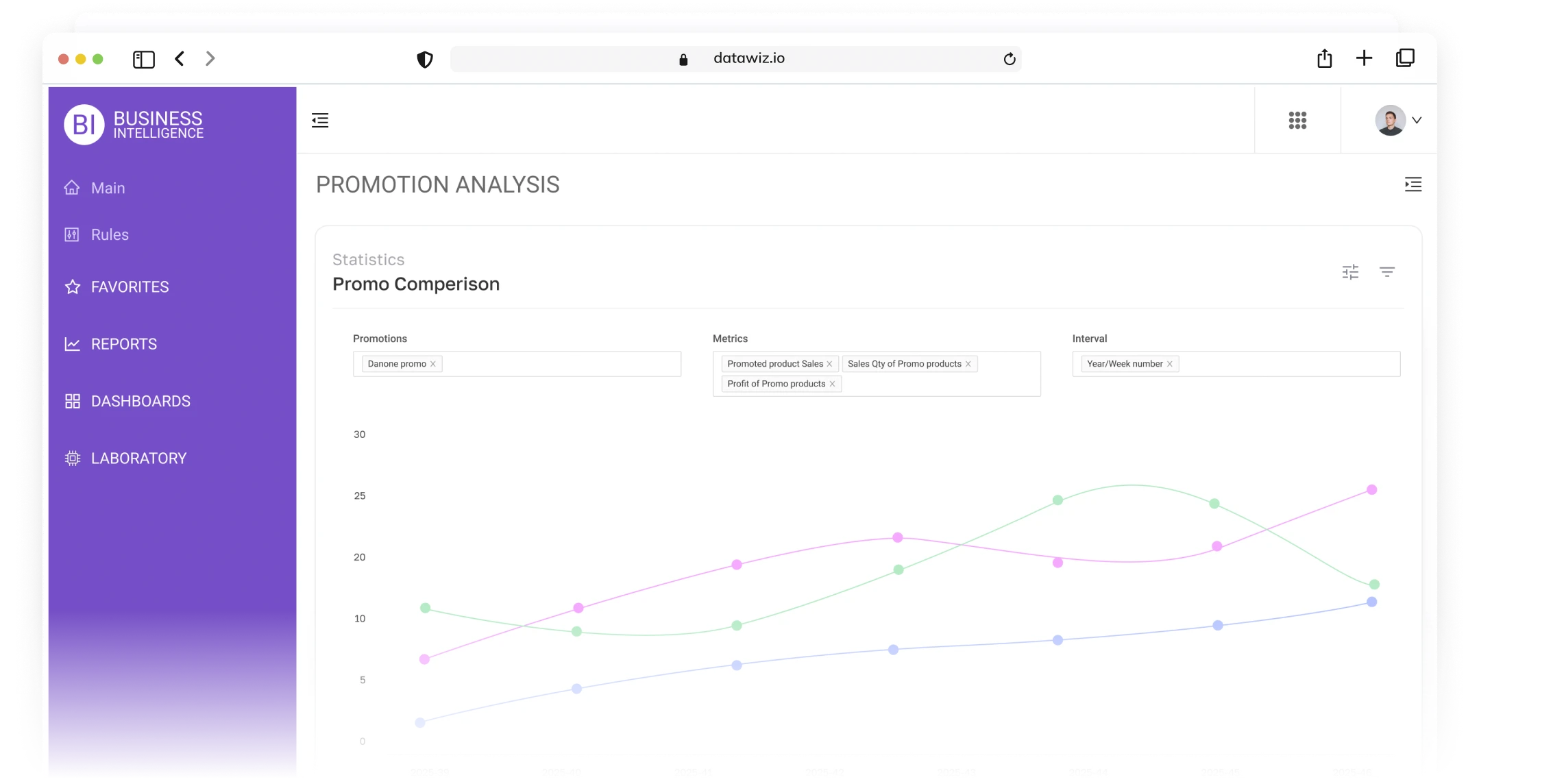1553x784 pixels.
Task: Remove the Profit of Promo products metric
Action: 833,384
